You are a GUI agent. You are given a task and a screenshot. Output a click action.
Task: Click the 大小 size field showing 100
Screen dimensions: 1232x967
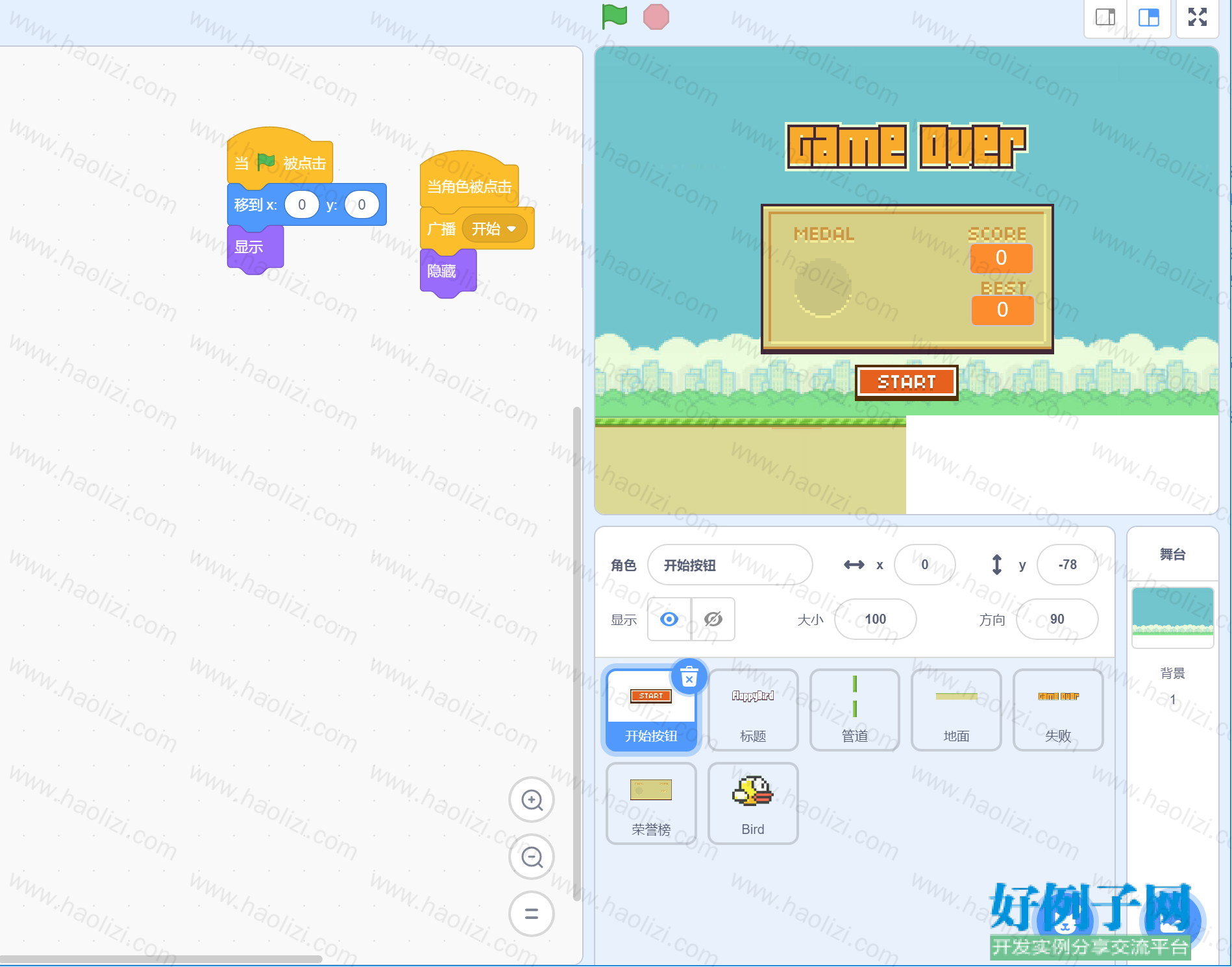pyautogui.click(x=876, y=619)
